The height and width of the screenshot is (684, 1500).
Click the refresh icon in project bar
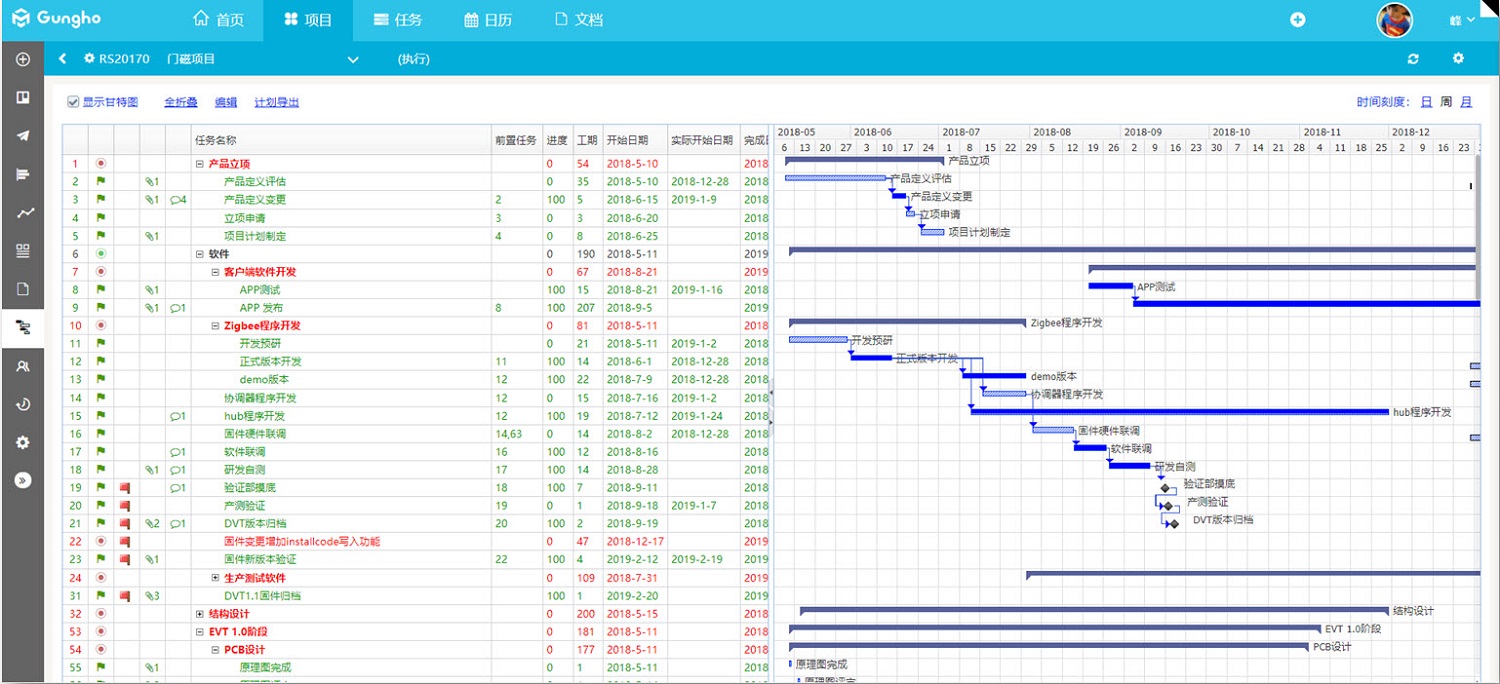point(1413,59)
